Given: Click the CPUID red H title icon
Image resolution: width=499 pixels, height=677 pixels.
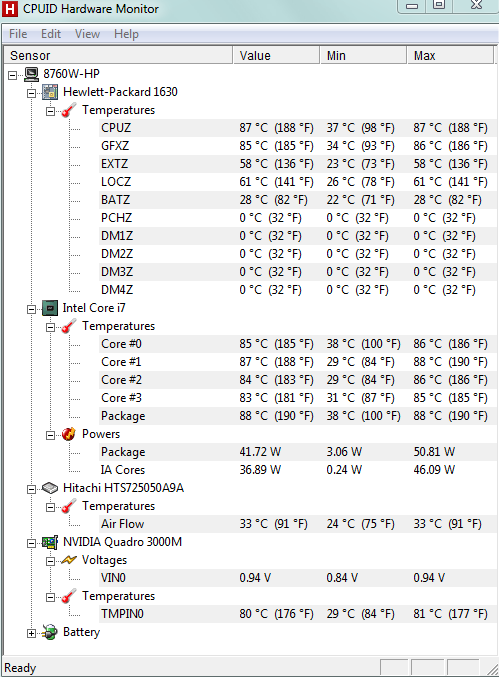Looking at the screenshot, I should click(10, 9).
